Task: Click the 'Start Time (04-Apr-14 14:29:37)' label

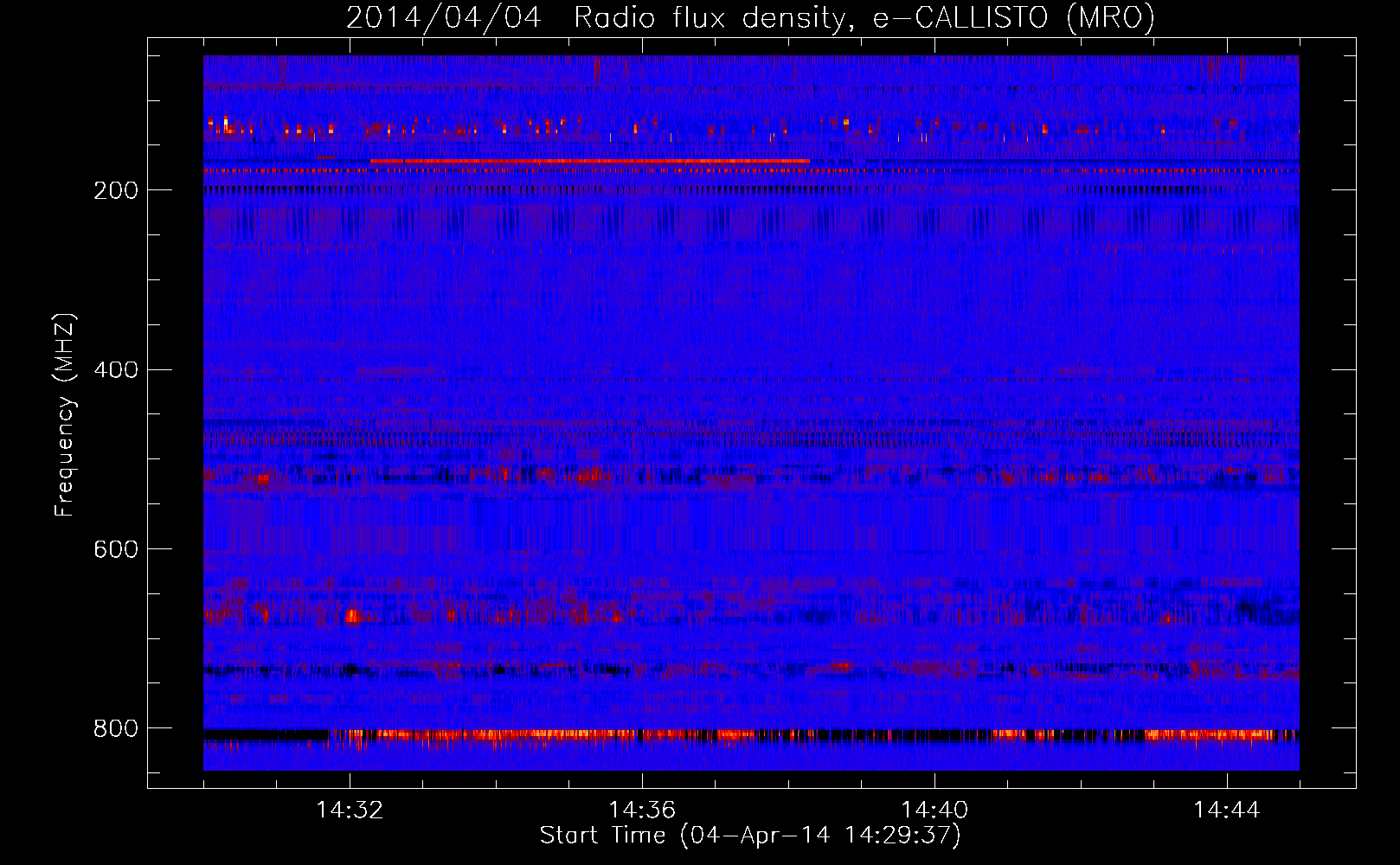Action: pyautogui.click(x=750, y=836)
